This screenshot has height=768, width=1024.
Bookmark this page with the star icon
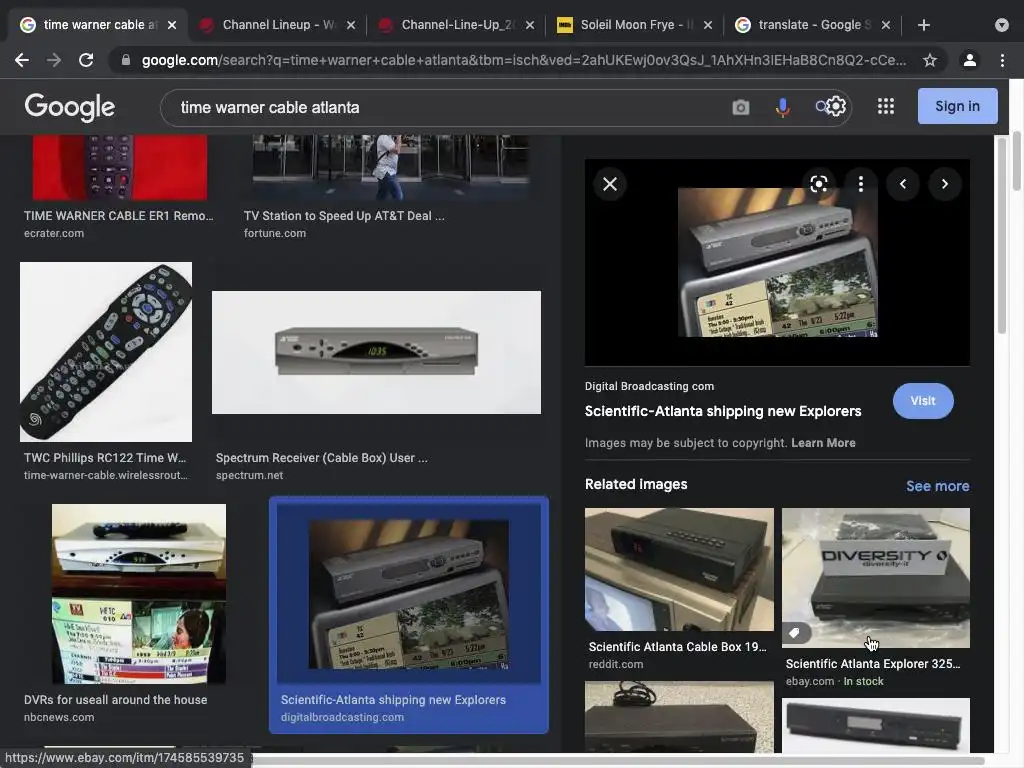pyautogui.click(x=930, y=60)
